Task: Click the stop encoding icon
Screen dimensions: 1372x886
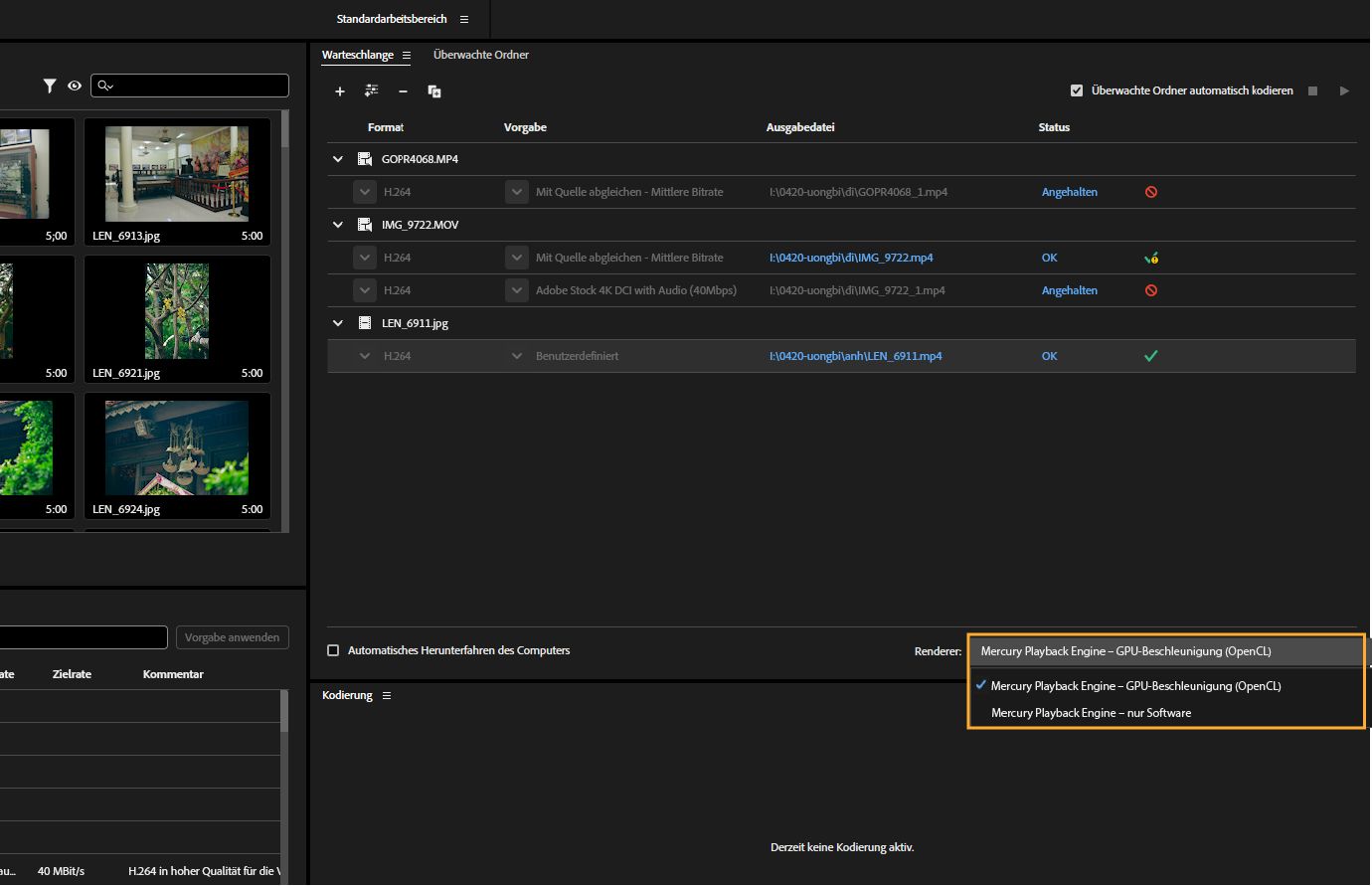Action: (x=1311, y=89)
